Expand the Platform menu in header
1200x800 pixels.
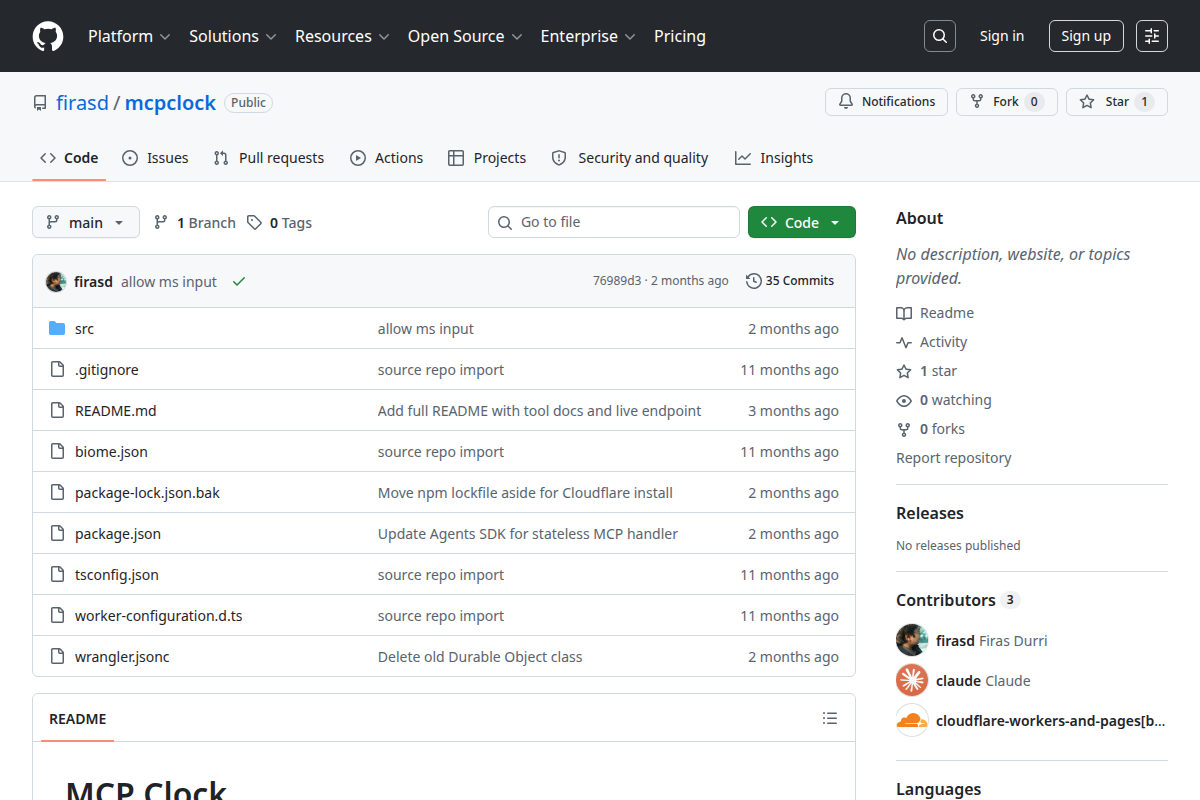coord(129,36)
